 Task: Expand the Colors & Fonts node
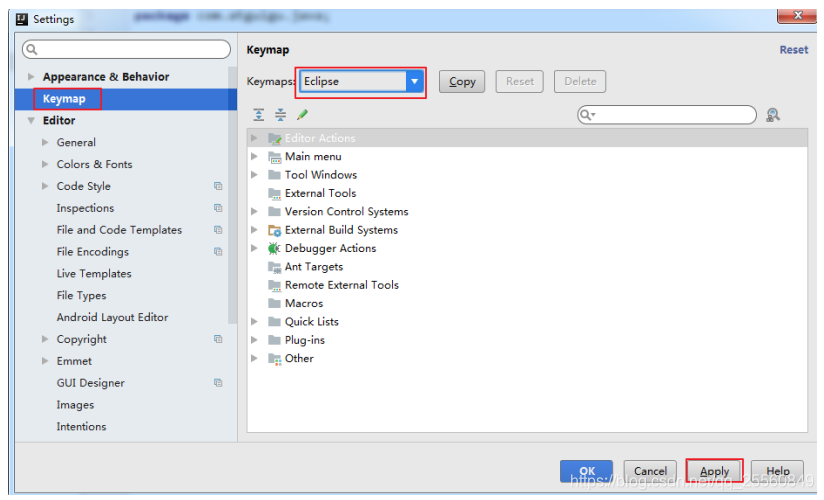pyautogui.click(x=45, y=164)
